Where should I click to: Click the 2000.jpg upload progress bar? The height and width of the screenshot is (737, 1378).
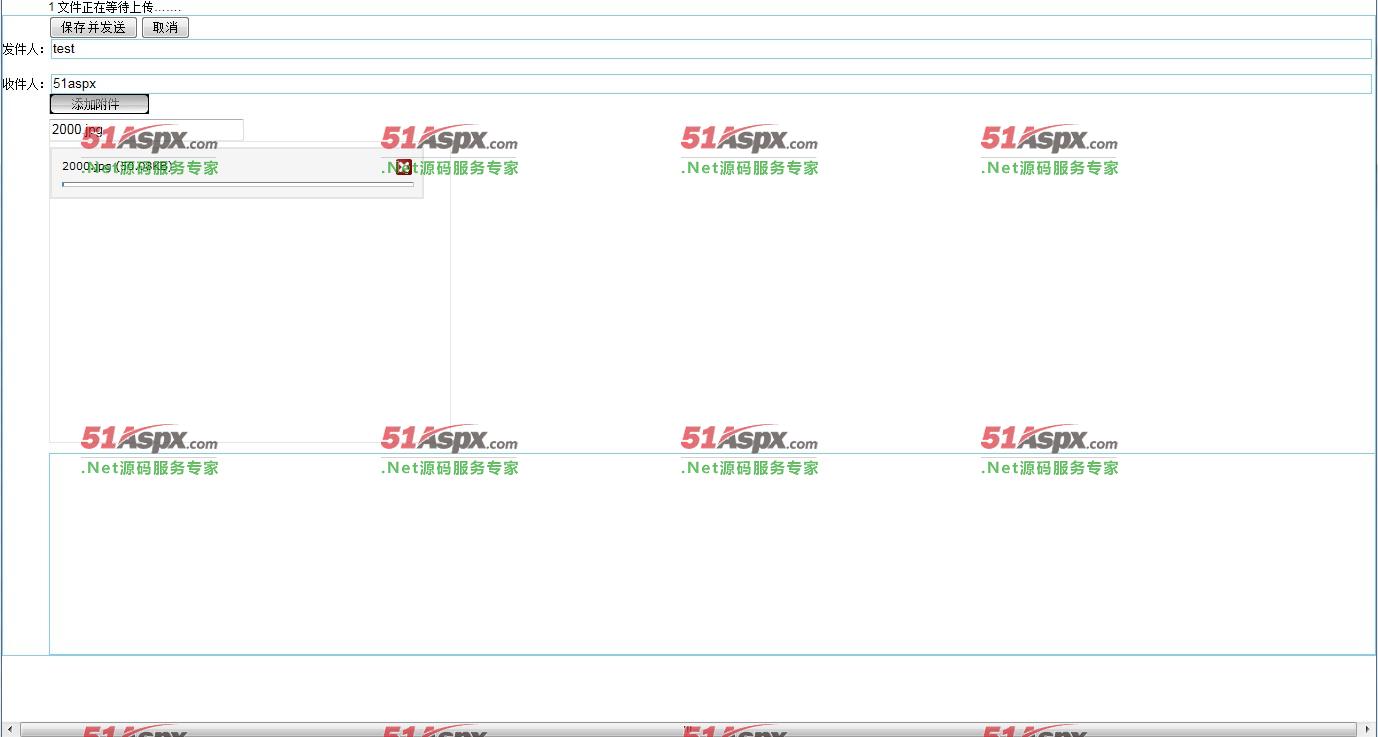[x=238, y=185]
